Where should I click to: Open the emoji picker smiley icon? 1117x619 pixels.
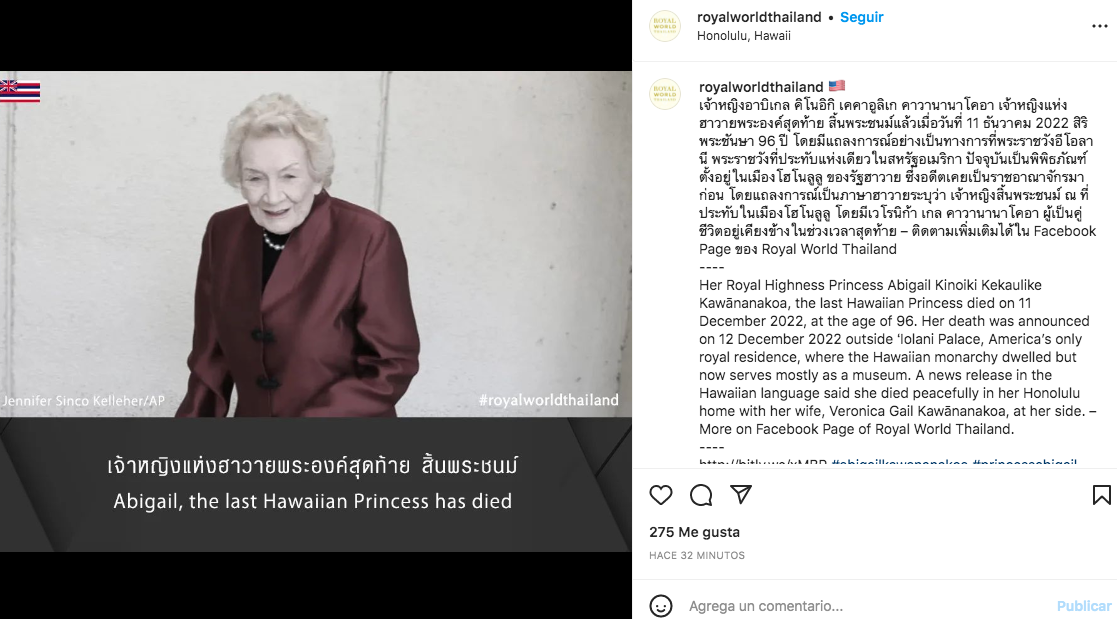pos(660,605)
